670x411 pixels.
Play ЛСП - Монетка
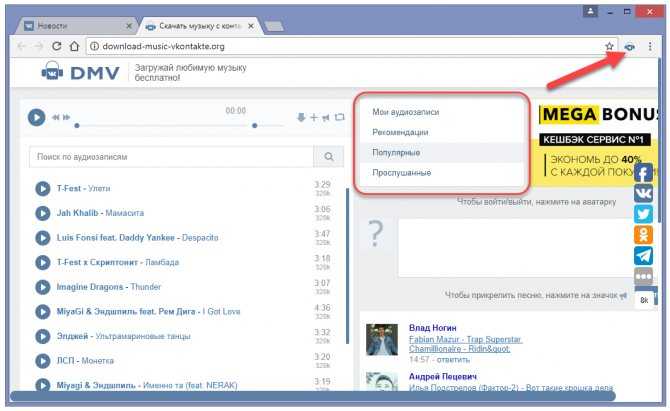coord(43,361)
